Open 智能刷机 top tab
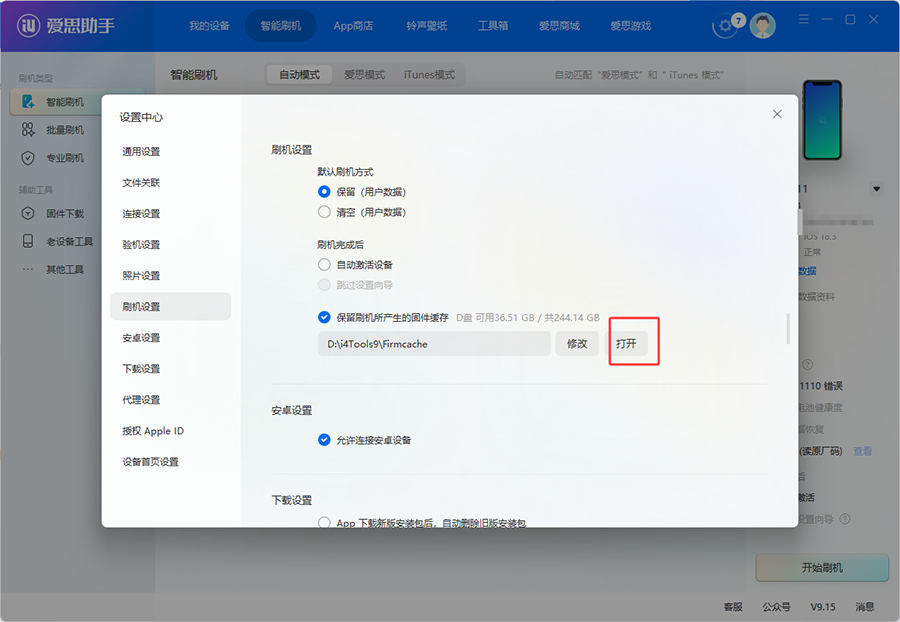 pyautogui.click(x=281, y=26)
